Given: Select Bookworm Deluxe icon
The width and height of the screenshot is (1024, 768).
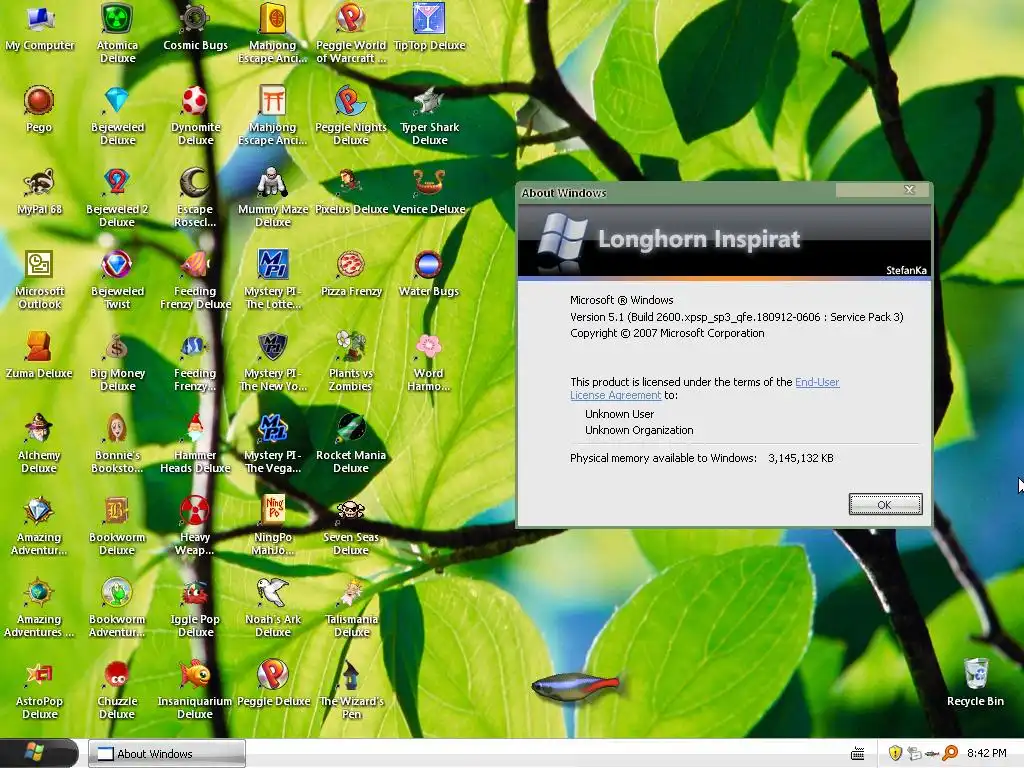Looking at the screenshot, I should (x=117, y=526).
